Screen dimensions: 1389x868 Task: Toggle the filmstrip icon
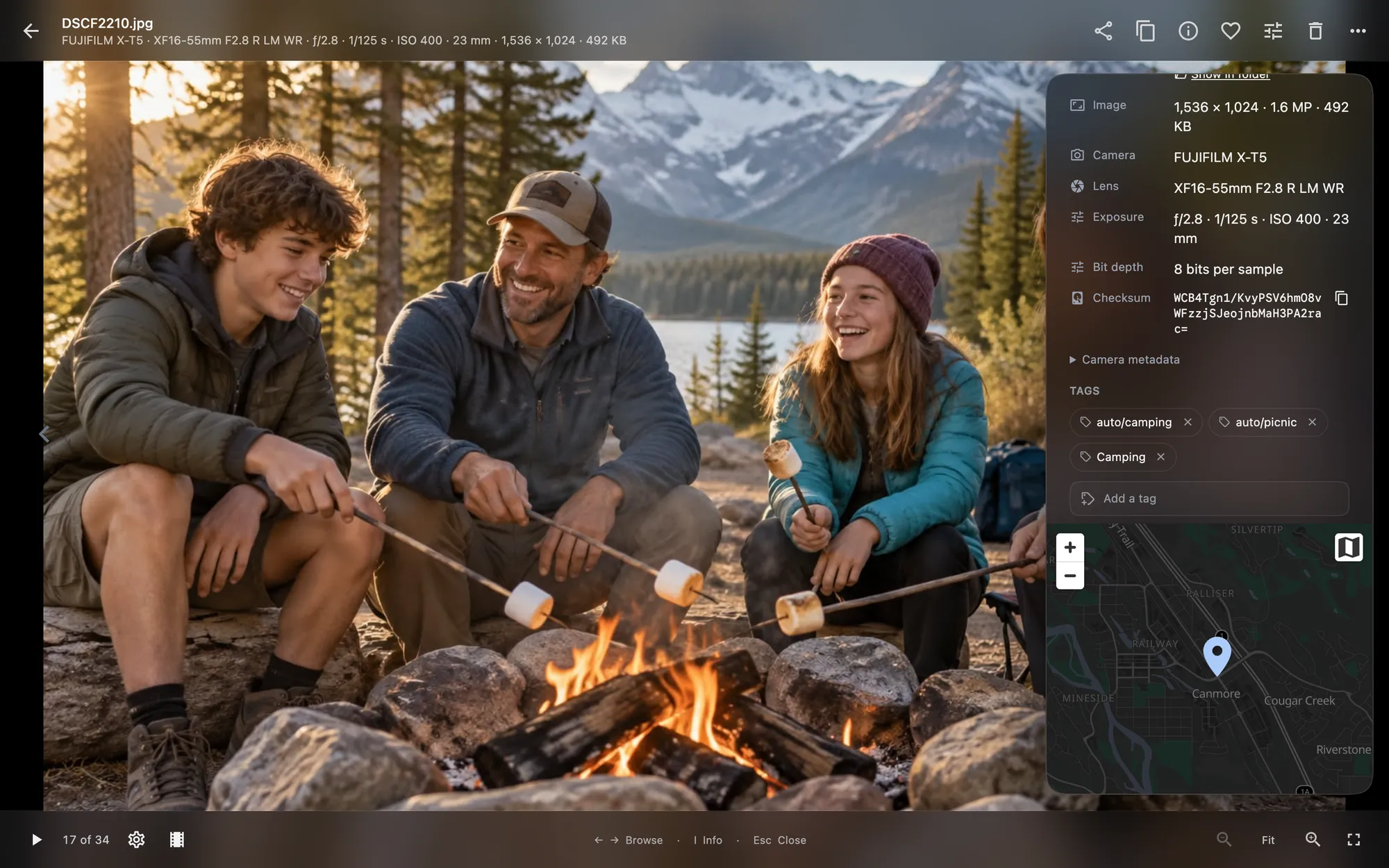click(177, 840)
